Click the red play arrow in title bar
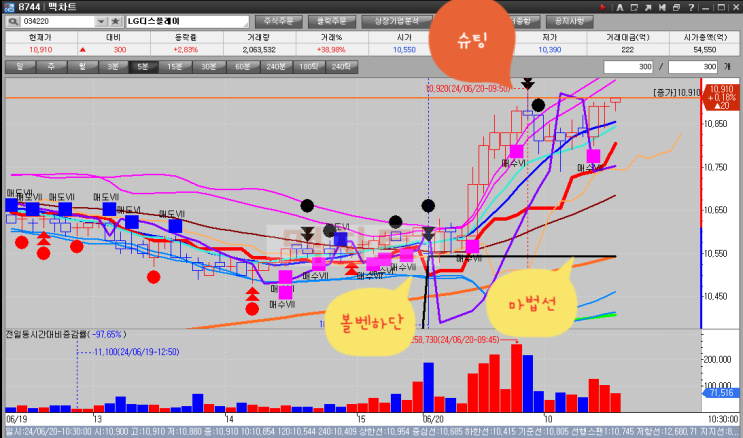743x438 pixels. (603, 8)
